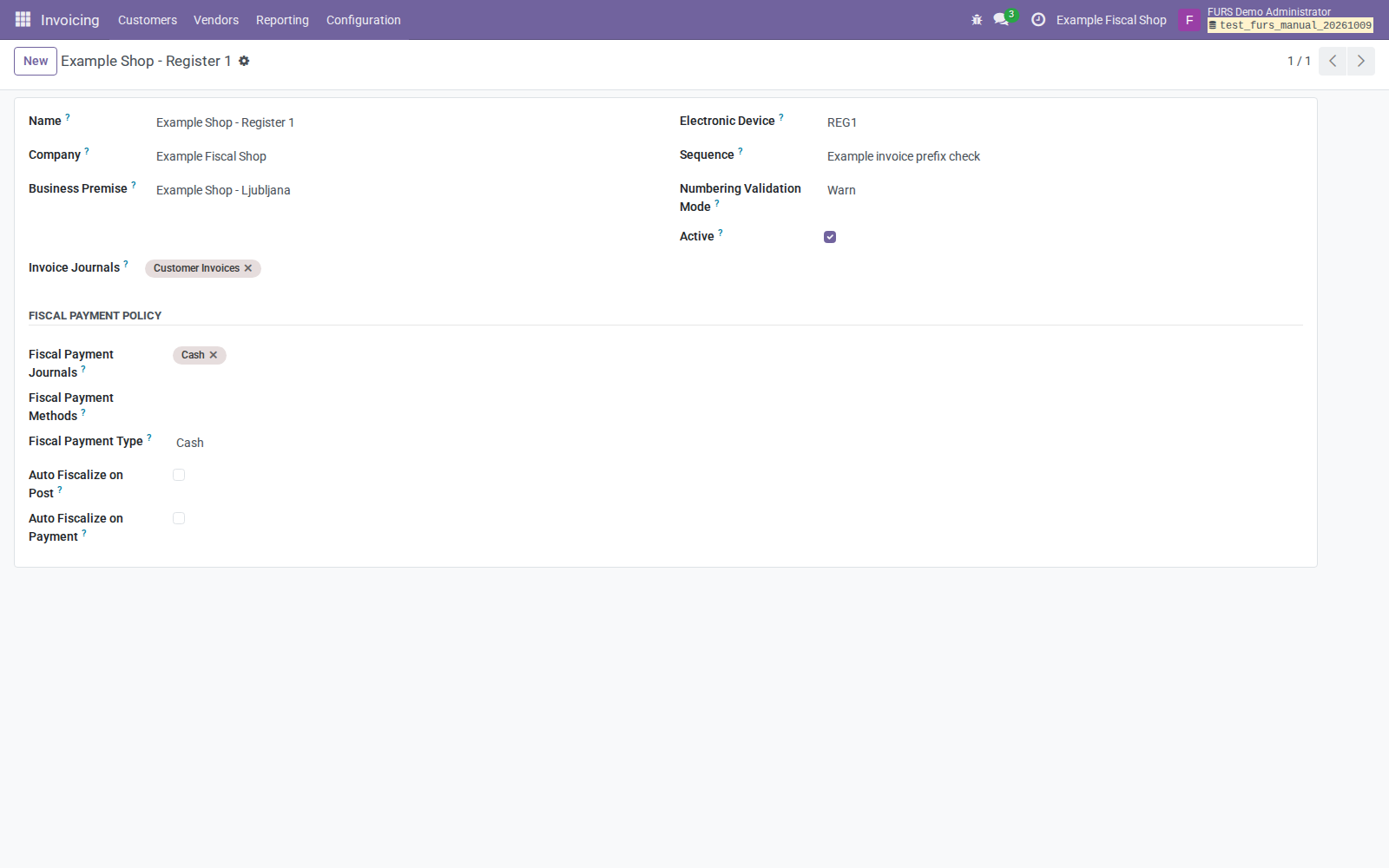Change Numbering Validation Mode from Warn
The width and height of the screenshot is (1389, 868).
pos(1064,190)
